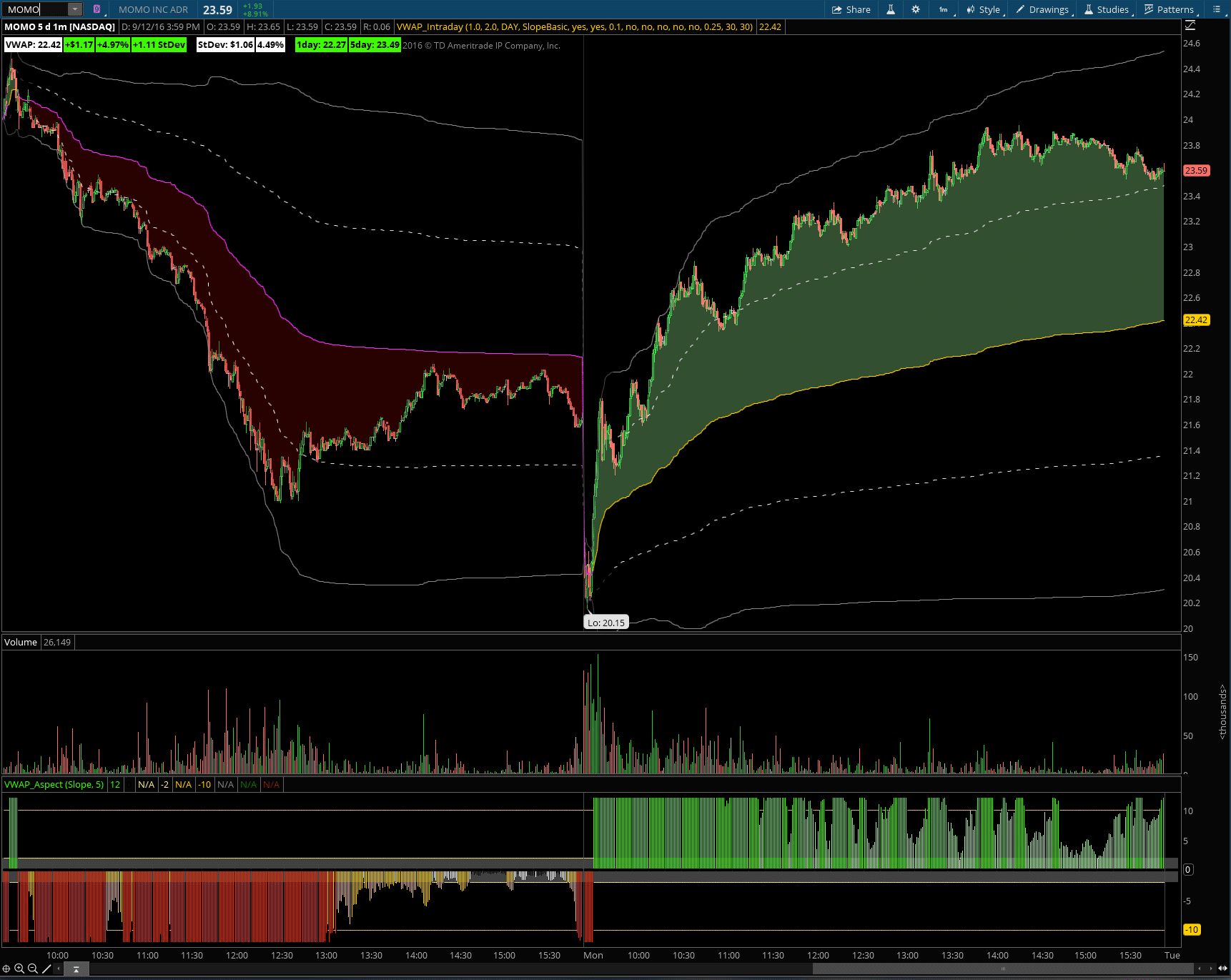
Task: Click the VWAP: 22.42 label
Action: click(x=33, y=44)
